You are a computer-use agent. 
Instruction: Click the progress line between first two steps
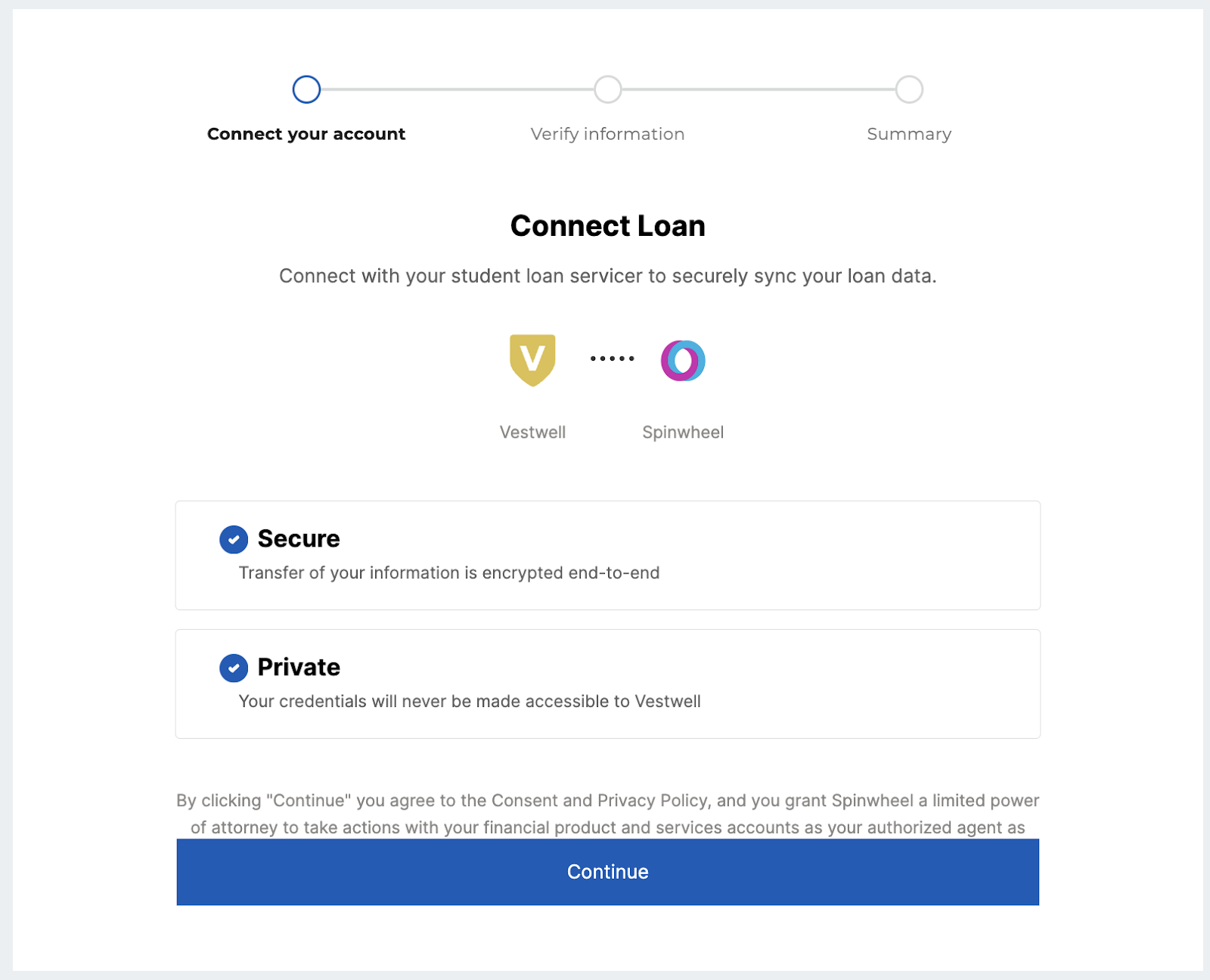coord(457,89)
